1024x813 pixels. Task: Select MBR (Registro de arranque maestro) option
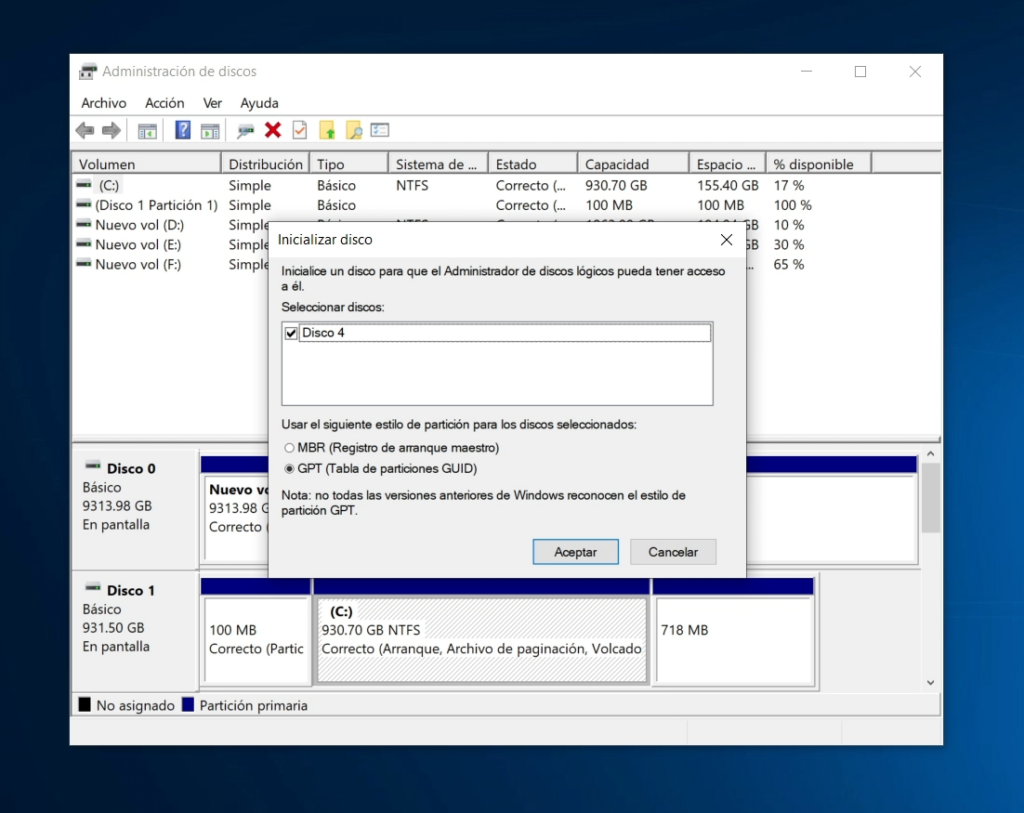pos(290,448)
